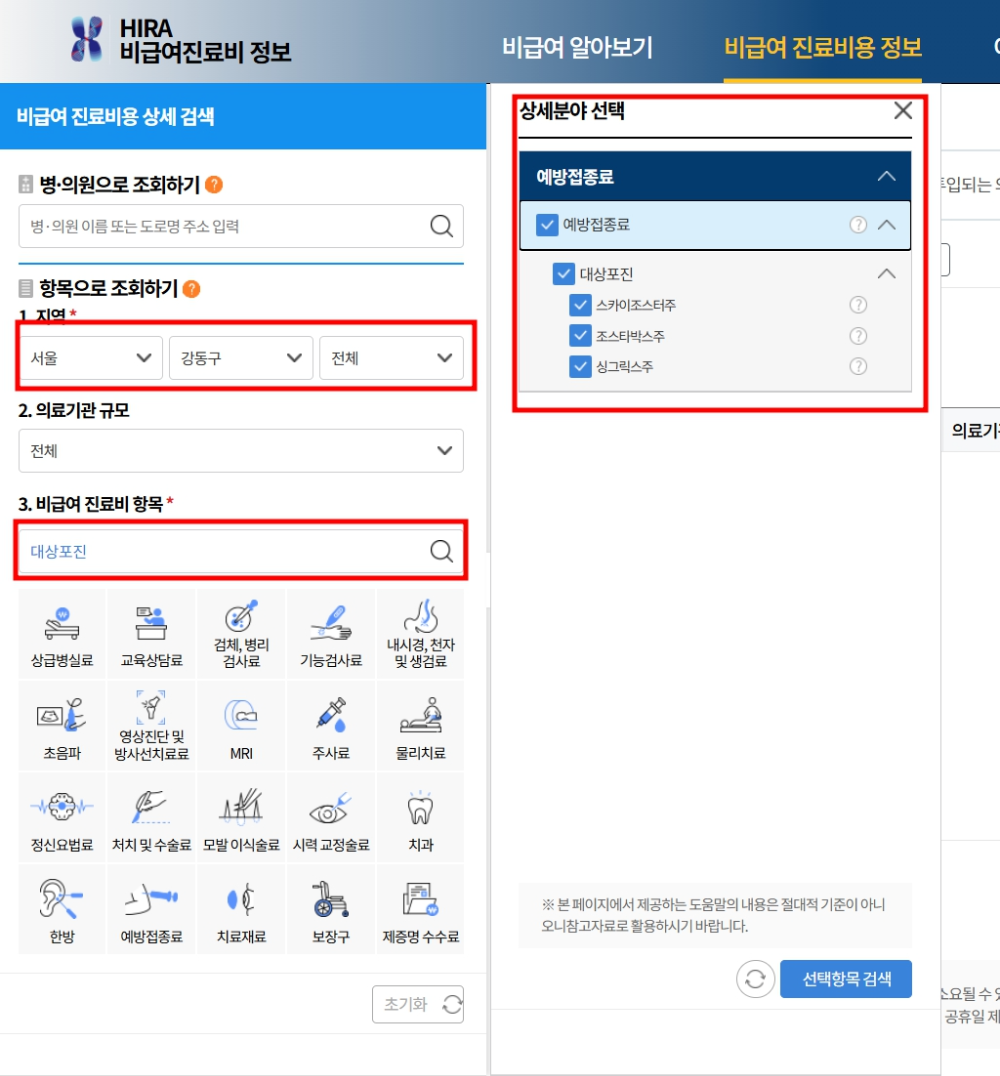This screenshot has height=1076, width=1000.
Task: Click the 초기화 reset button
Action: point(420,1004)
